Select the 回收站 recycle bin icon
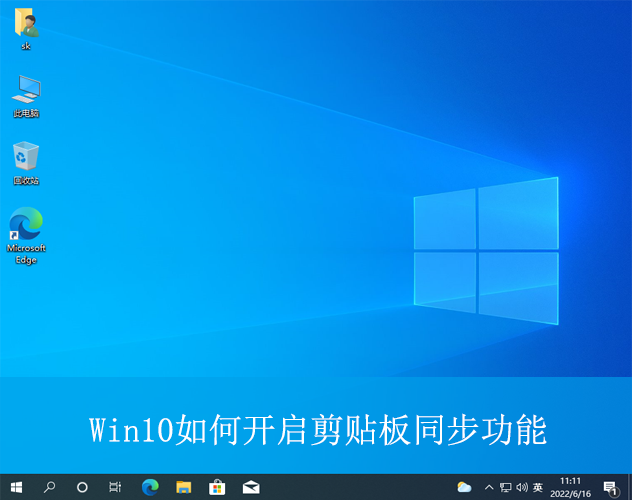This screenshot has width=632, height=500. tap(26, 161)
